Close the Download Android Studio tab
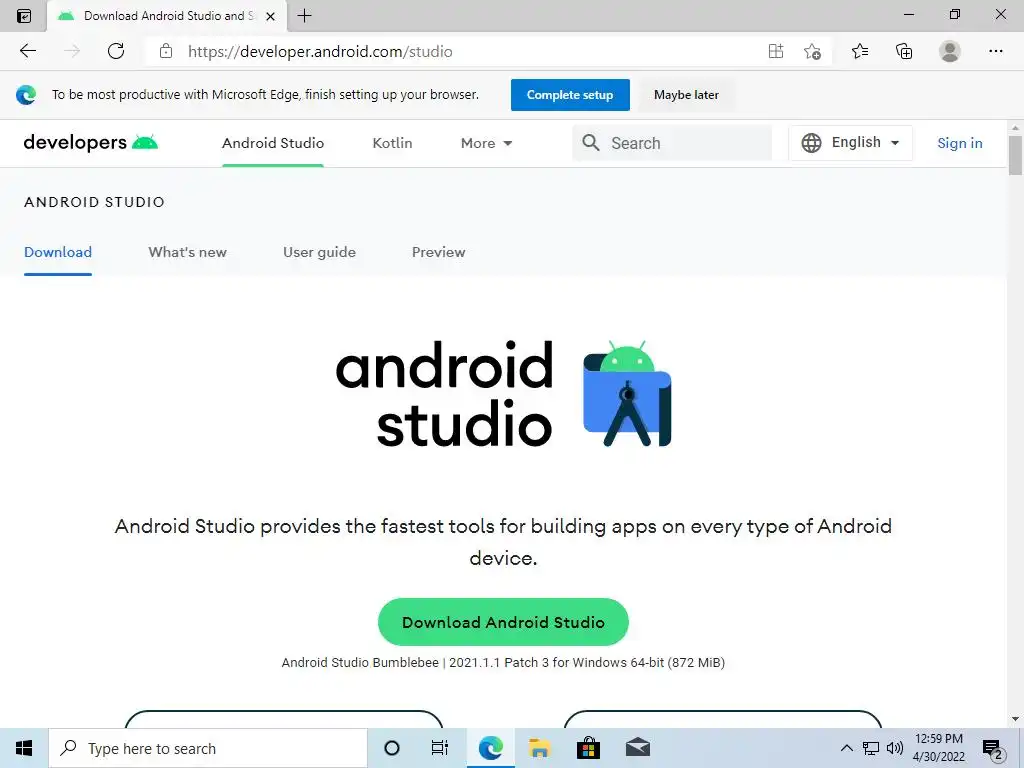1024x768 pixels. tap(270, 16)
